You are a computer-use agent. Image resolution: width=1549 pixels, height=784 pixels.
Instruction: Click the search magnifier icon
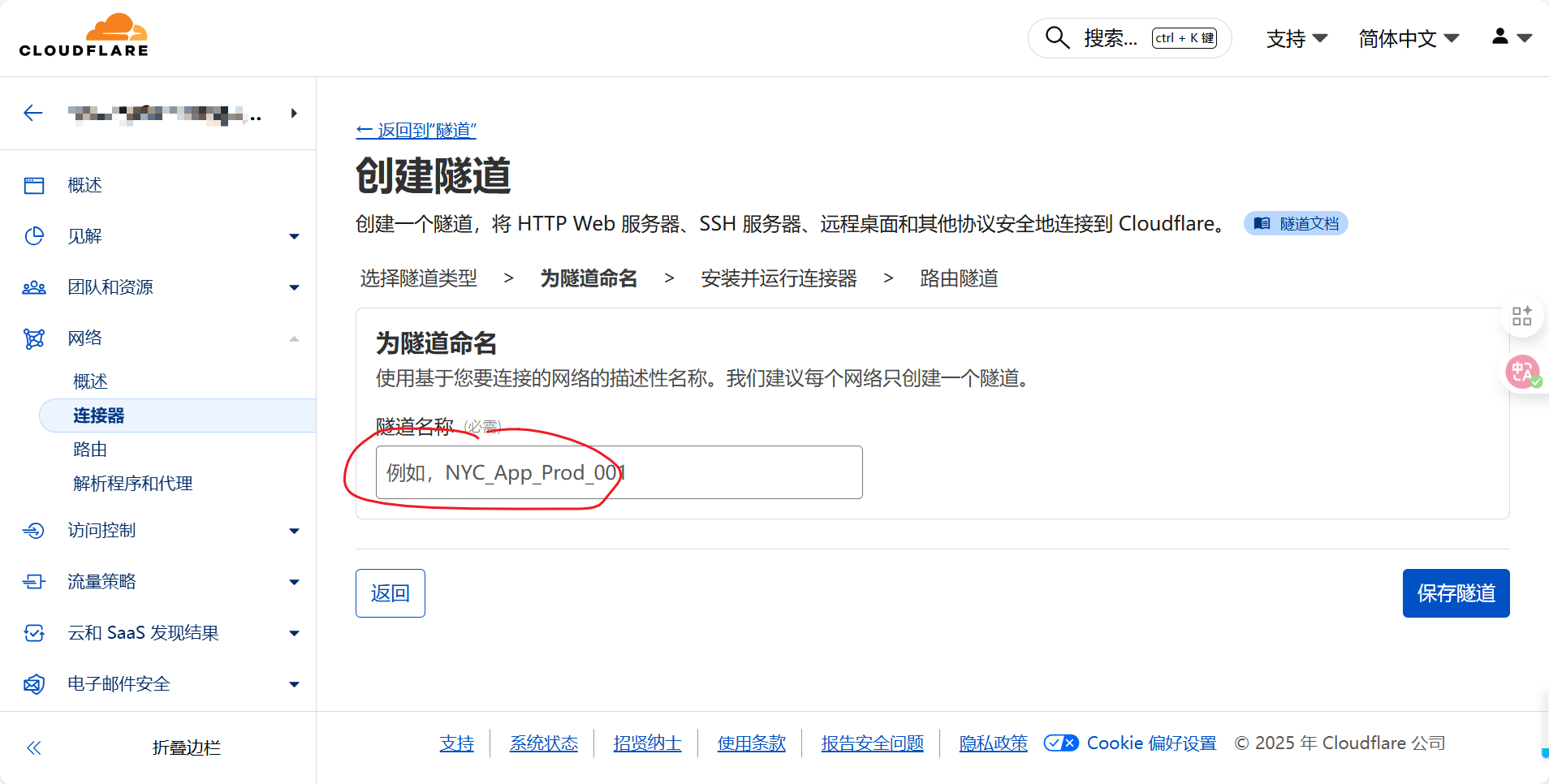point(1057,37)
